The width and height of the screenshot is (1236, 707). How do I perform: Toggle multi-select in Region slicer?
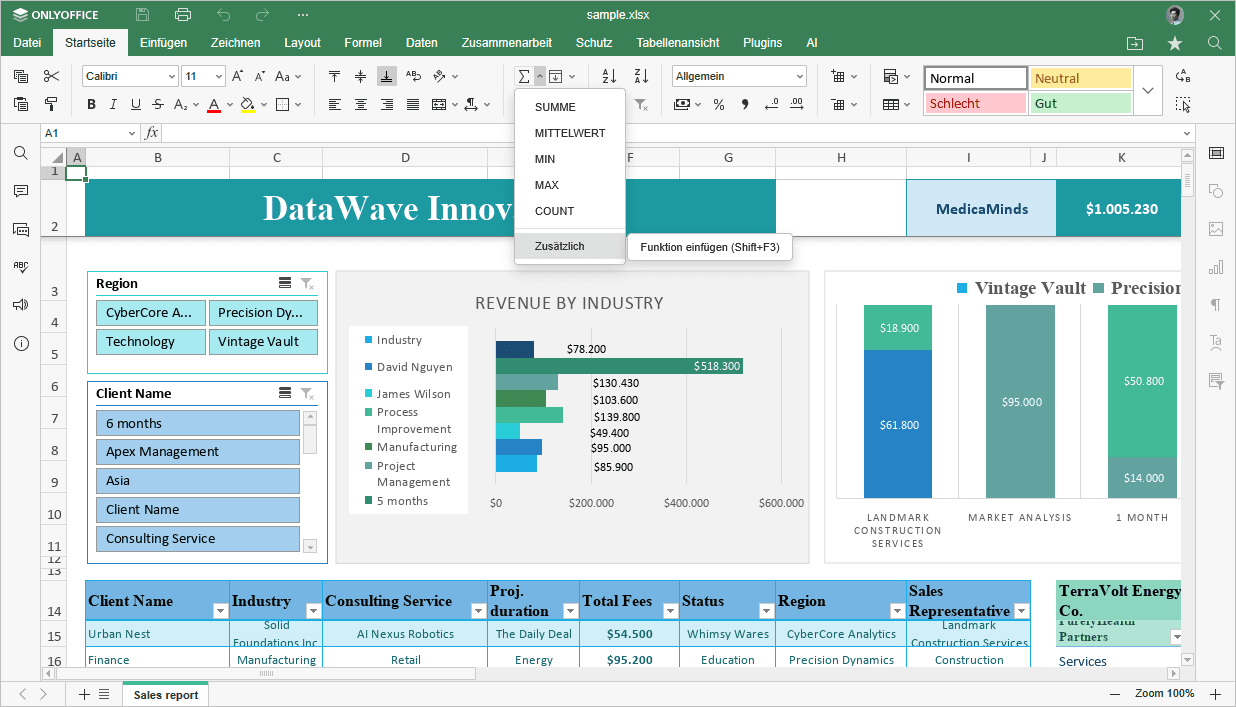tap(285, 284)
